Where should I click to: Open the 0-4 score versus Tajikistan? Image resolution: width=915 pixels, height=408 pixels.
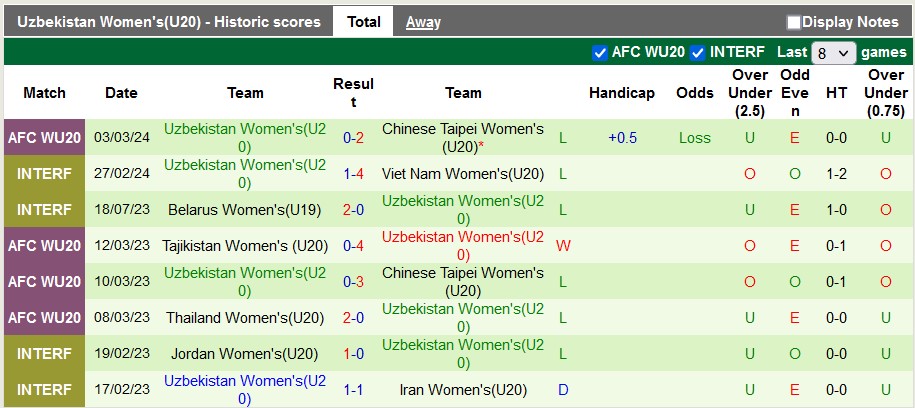tap(353, 246)
